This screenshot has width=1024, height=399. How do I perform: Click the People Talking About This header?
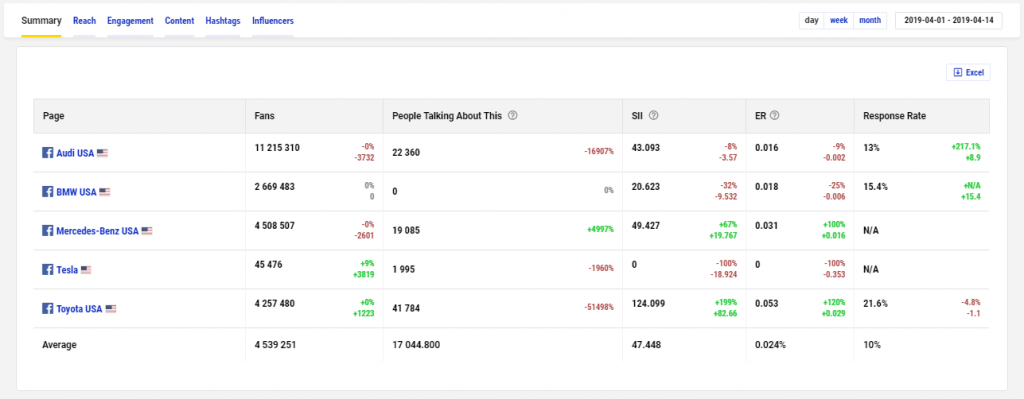click(x=447, y=116)
